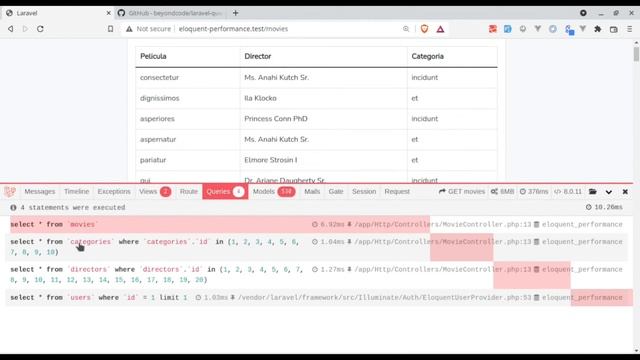Click the bookmark icon beside address bar
Viewport: 640px width, 360px height.
coord(110,29)
